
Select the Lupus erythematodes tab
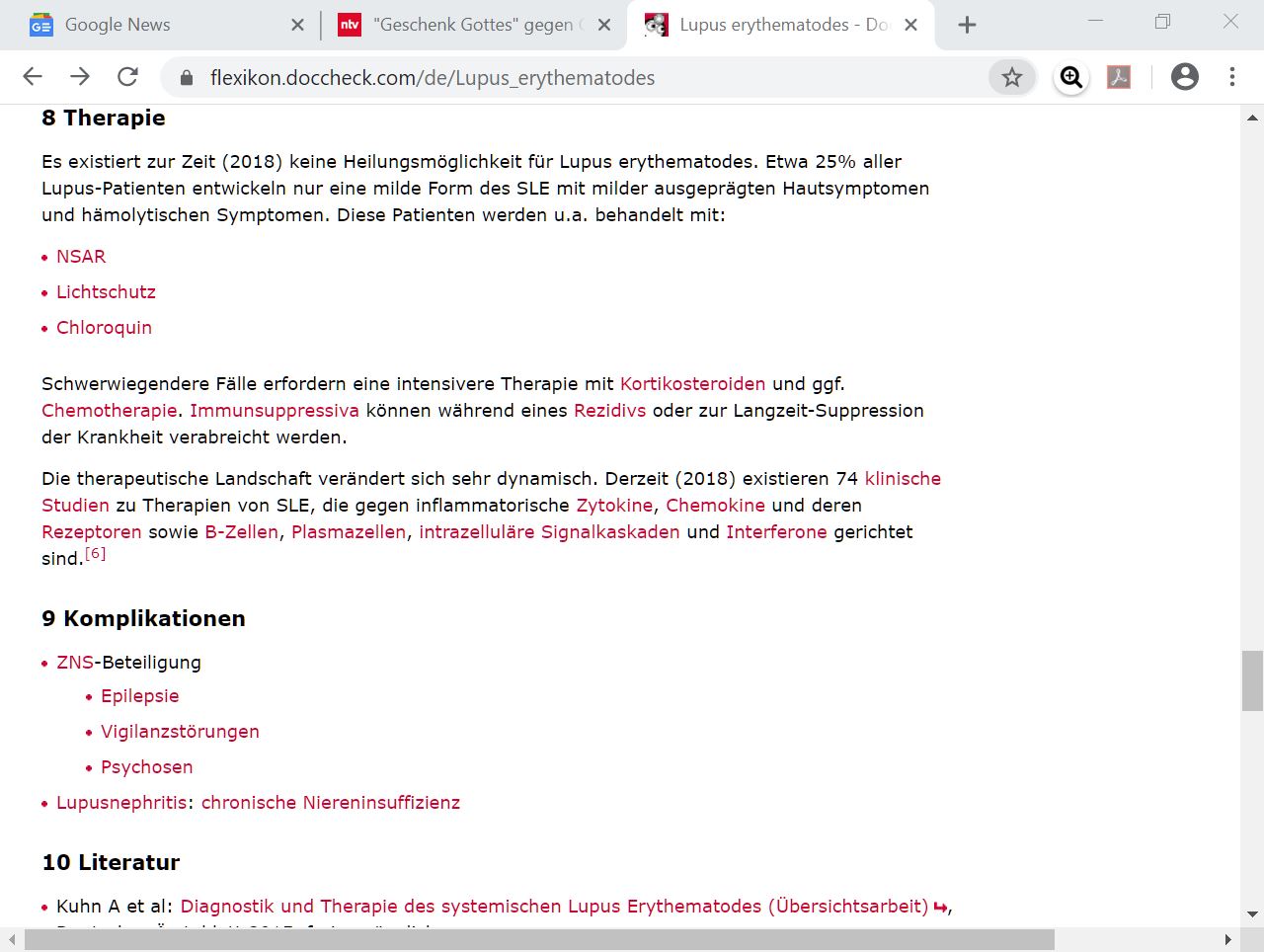780,25
